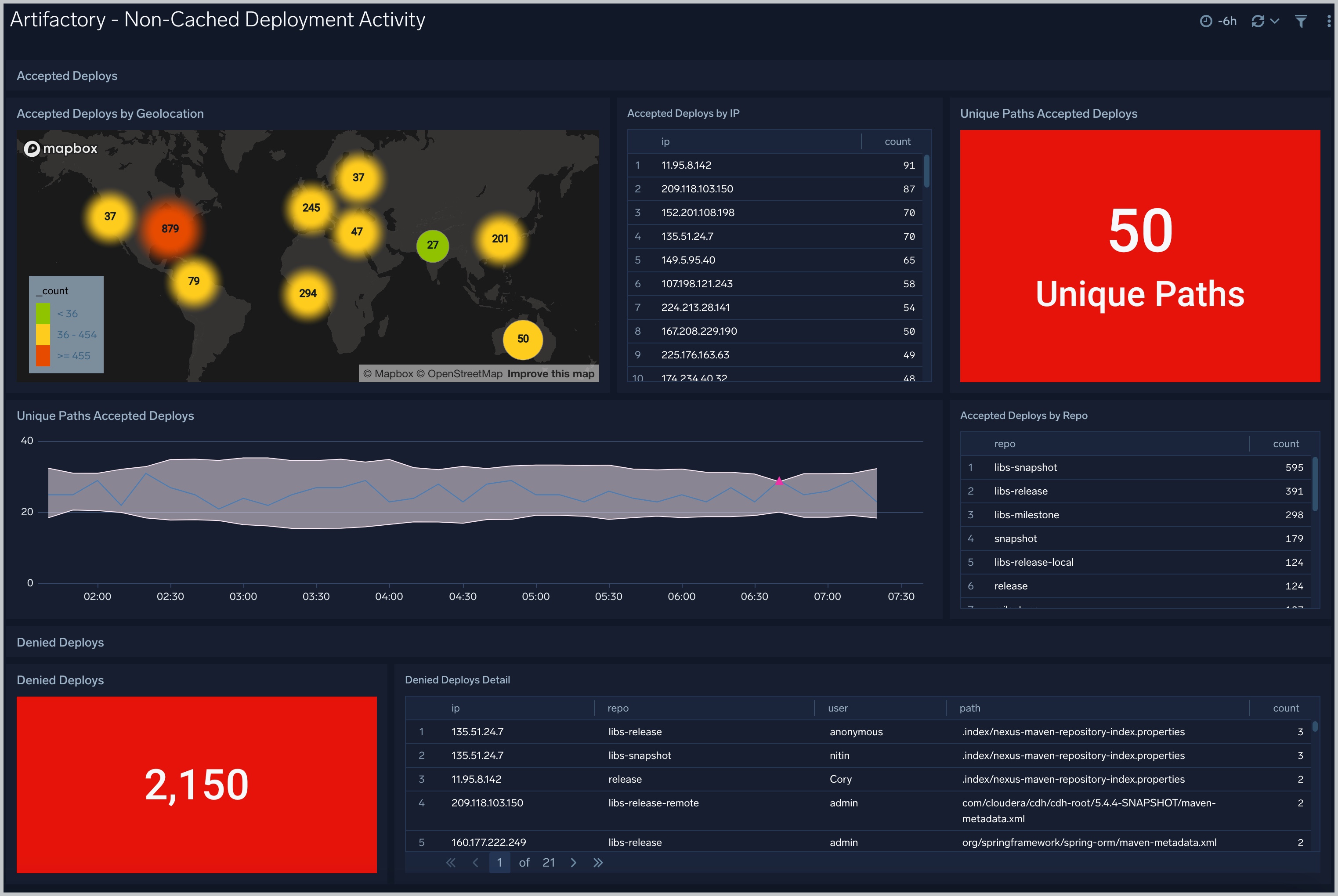This screenshot has width=1338, height=896.
Task: Select the libs-snapshot repo row
Action: coord(1135,467)
